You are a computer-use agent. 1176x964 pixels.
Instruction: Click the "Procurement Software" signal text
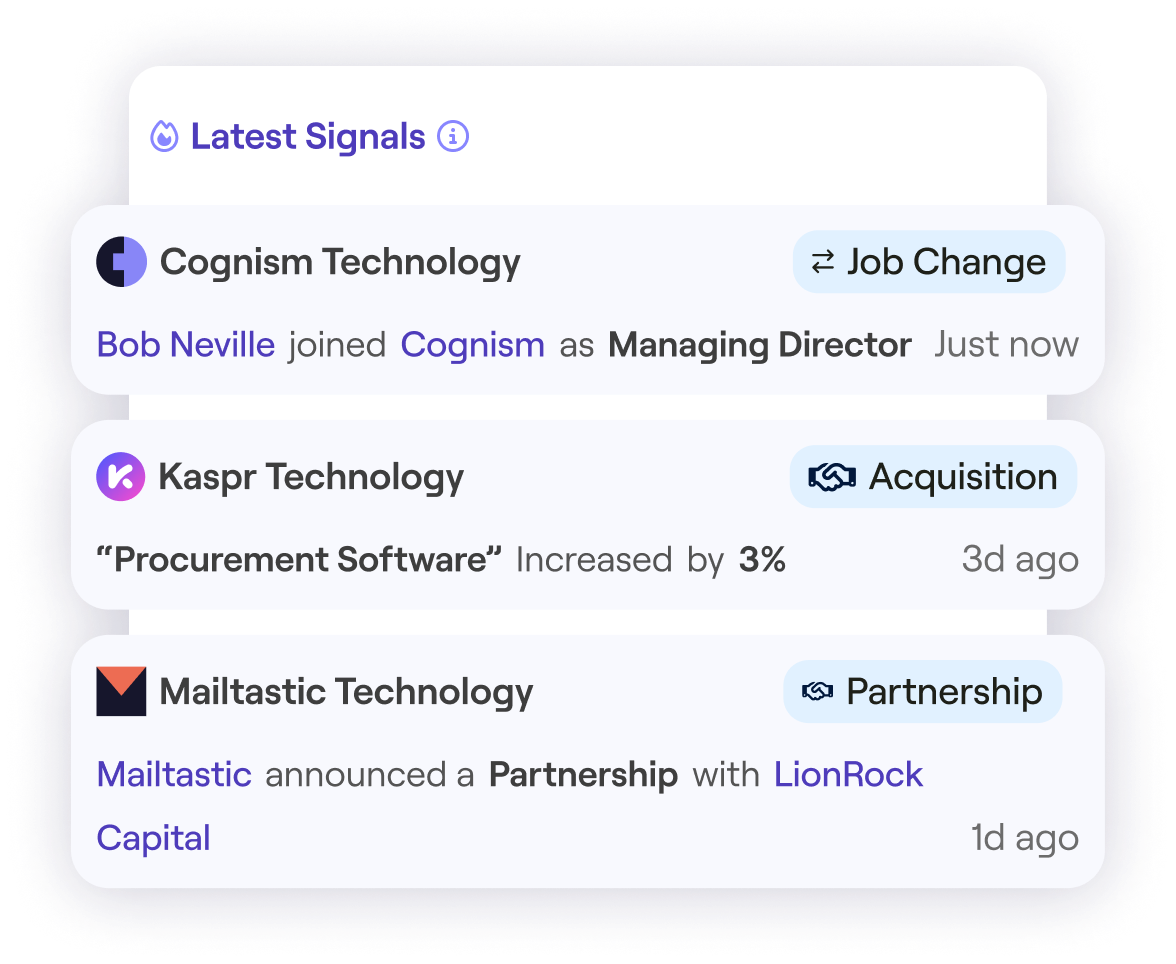click(299, 559)
